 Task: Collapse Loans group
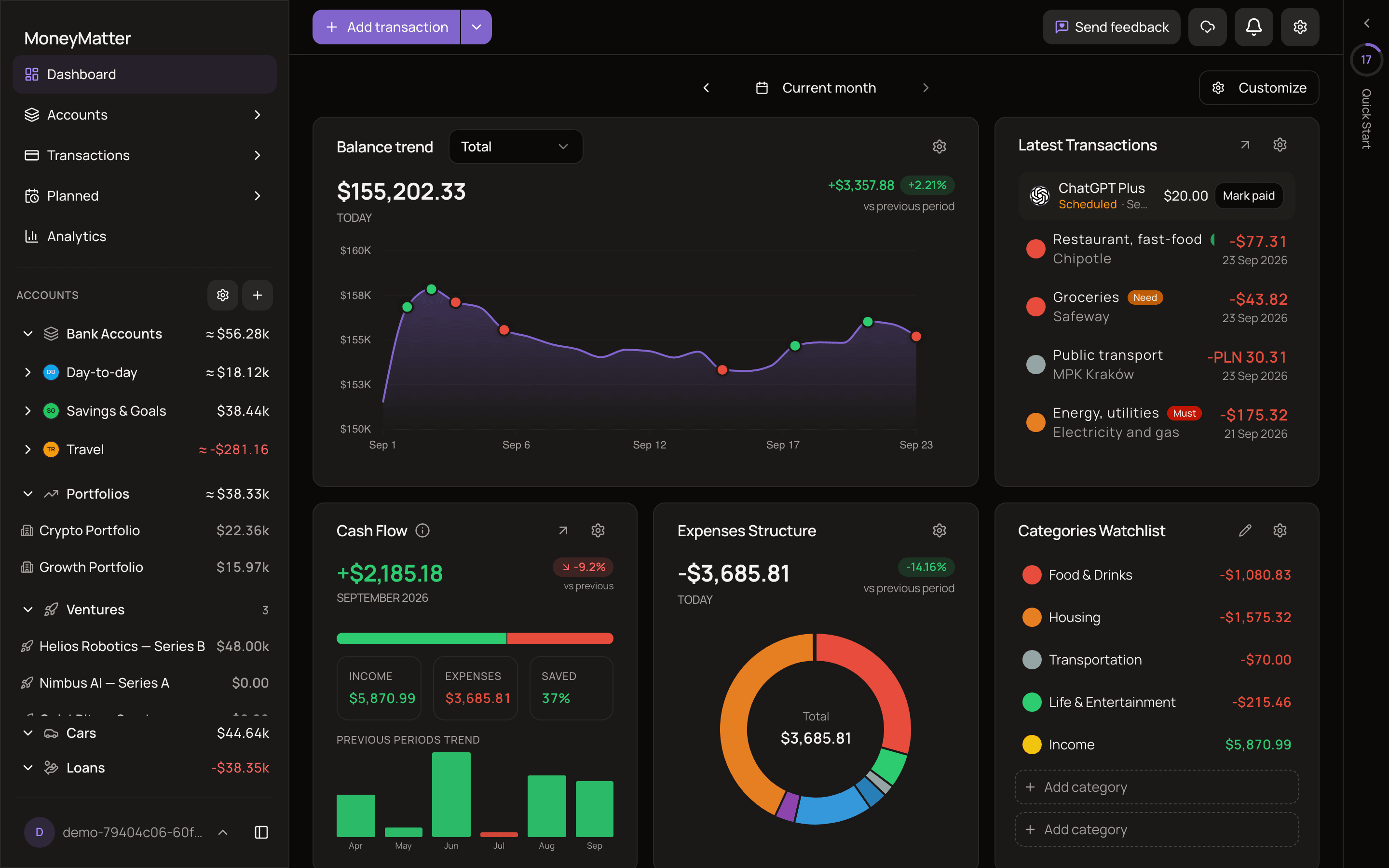[27, 768]
